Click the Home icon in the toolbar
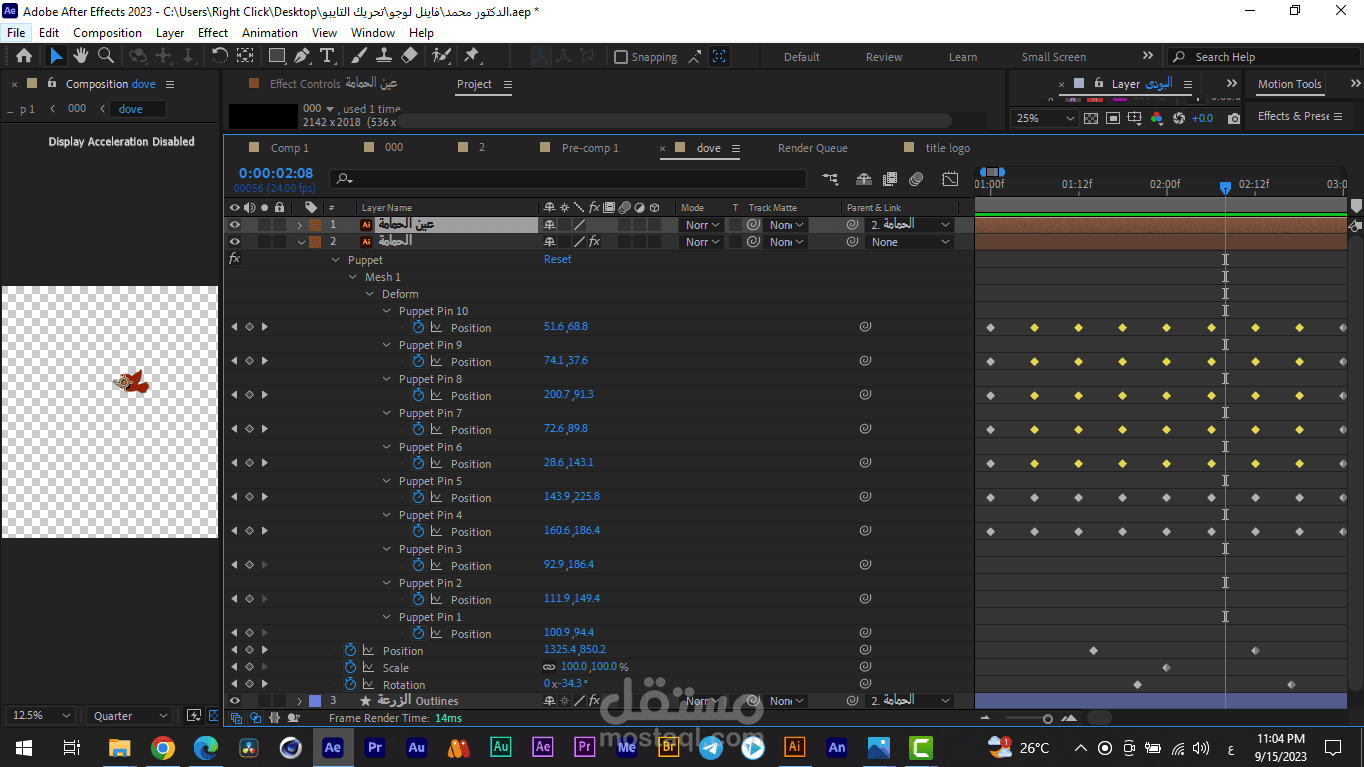Screen dimensions: 1364x767 click(24, 56)
